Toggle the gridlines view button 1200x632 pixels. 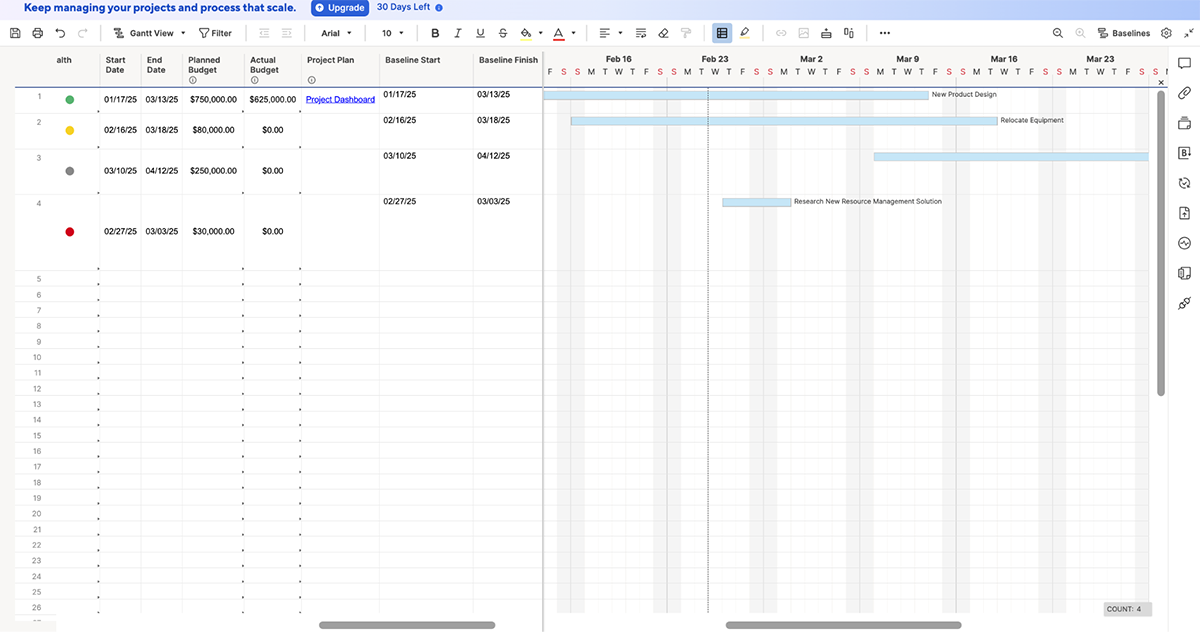722,32
